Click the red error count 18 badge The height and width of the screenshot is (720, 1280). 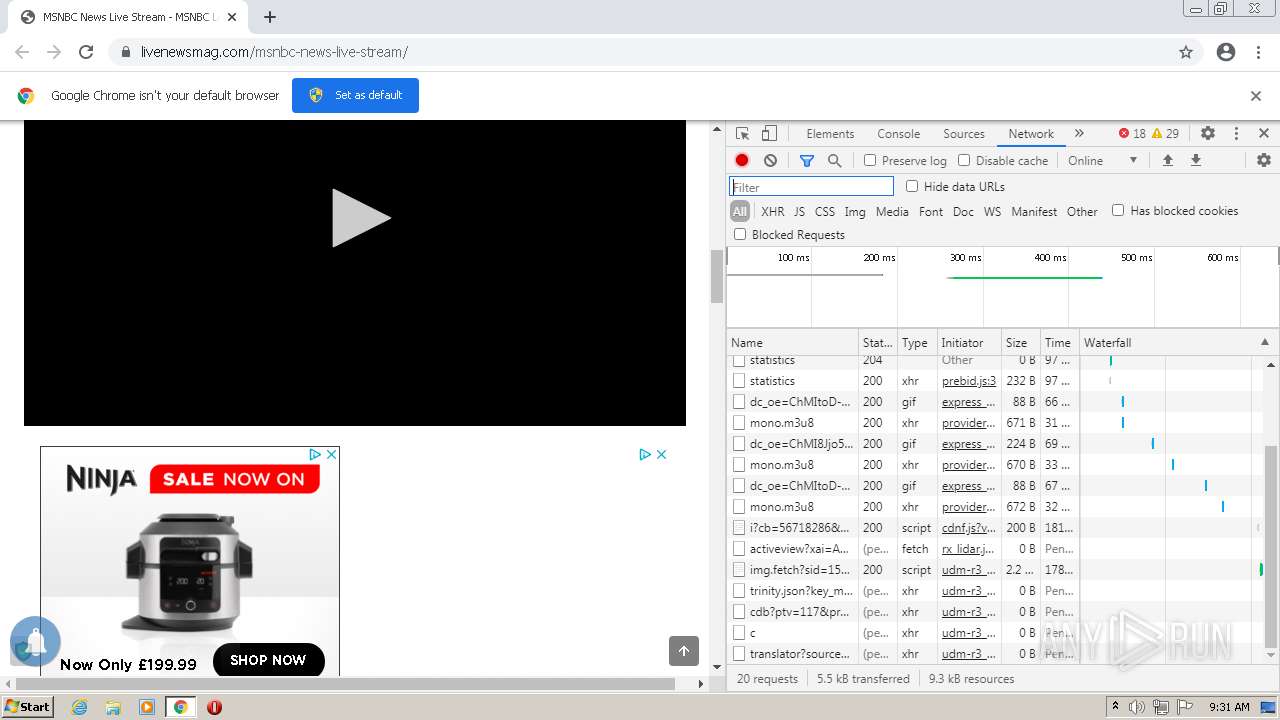click(1132, 133)
